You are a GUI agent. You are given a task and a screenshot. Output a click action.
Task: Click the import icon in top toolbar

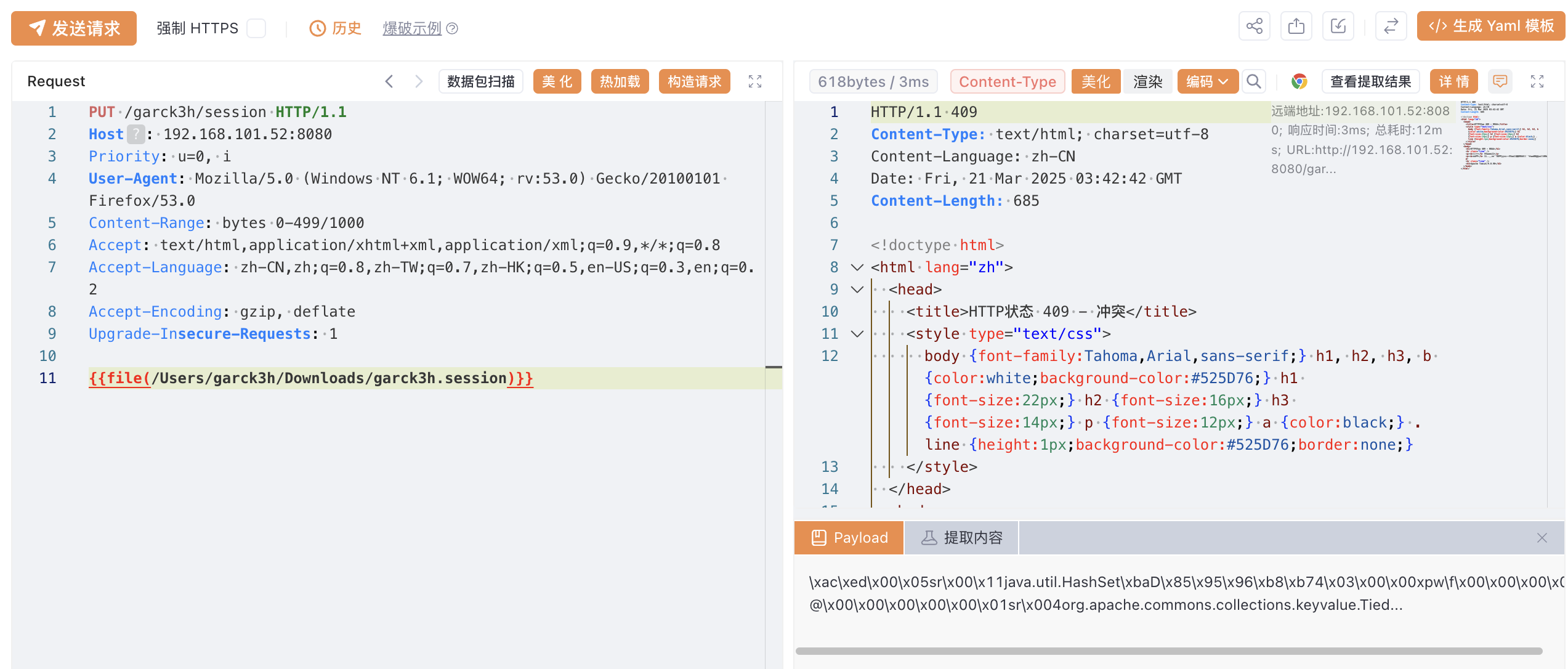click(x=1338, y=26)
